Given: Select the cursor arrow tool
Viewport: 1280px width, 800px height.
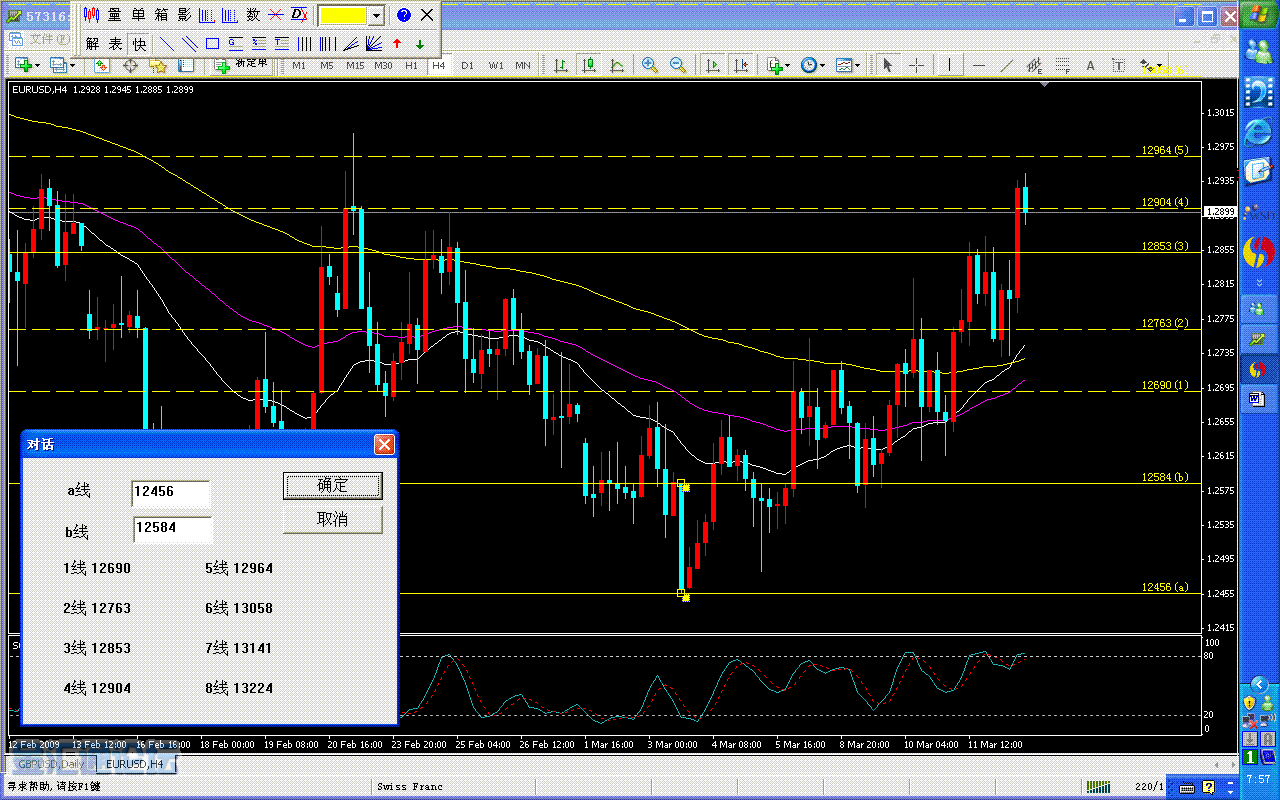Looking at the screenshot, I should pyautogui.click(x=887, y=65).
